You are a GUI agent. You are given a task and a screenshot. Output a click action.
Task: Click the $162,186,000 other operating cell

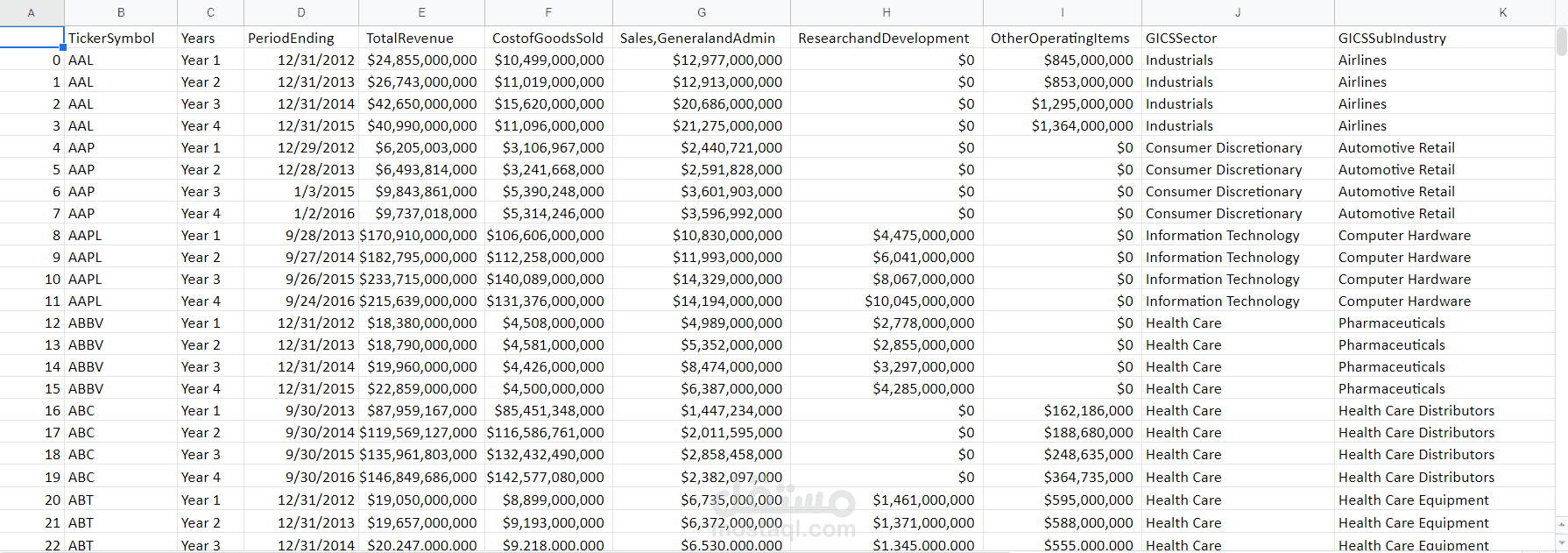[1063, 410]
